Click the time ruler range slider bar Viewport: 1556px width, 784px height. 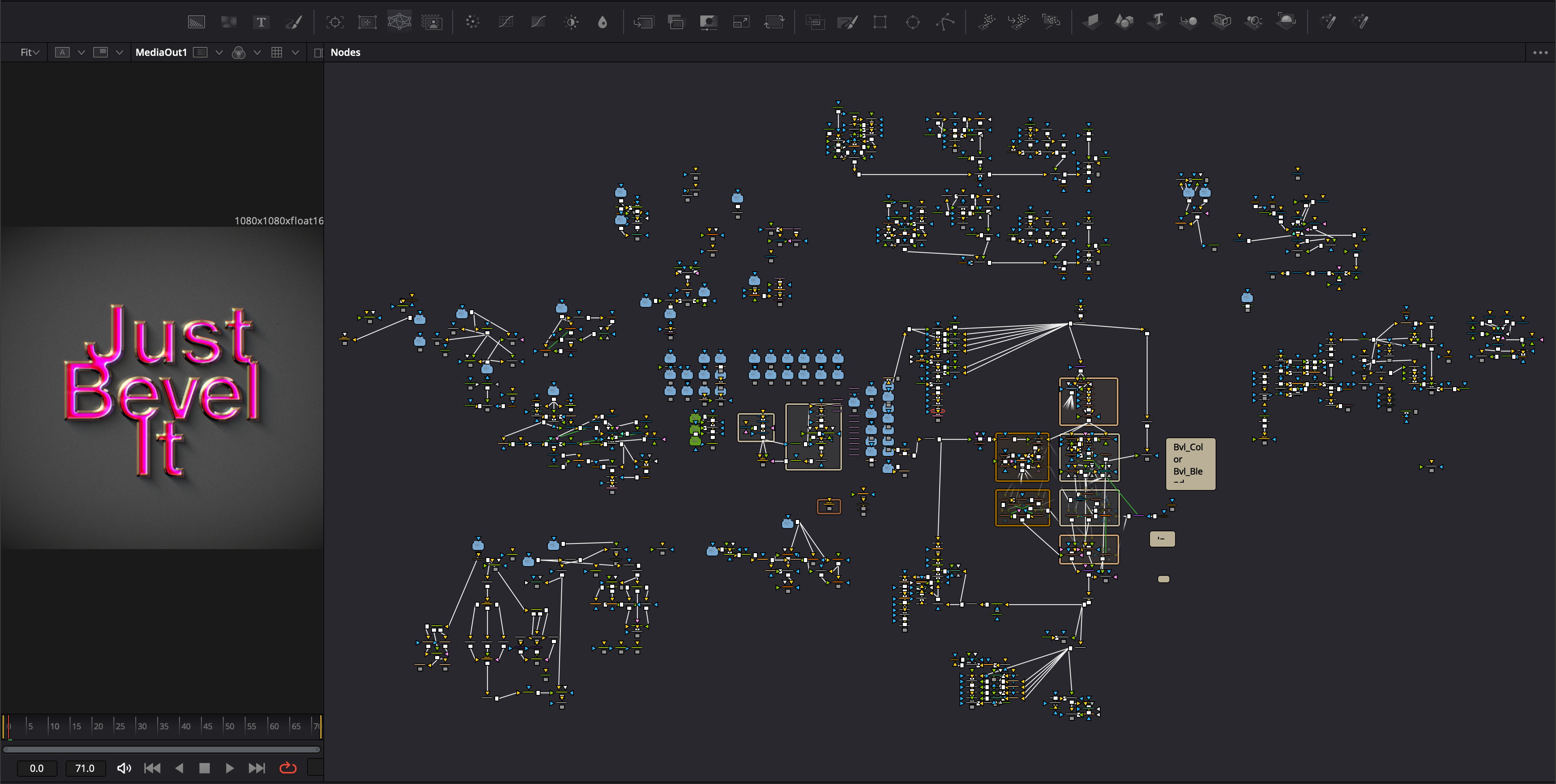(161, 750)
